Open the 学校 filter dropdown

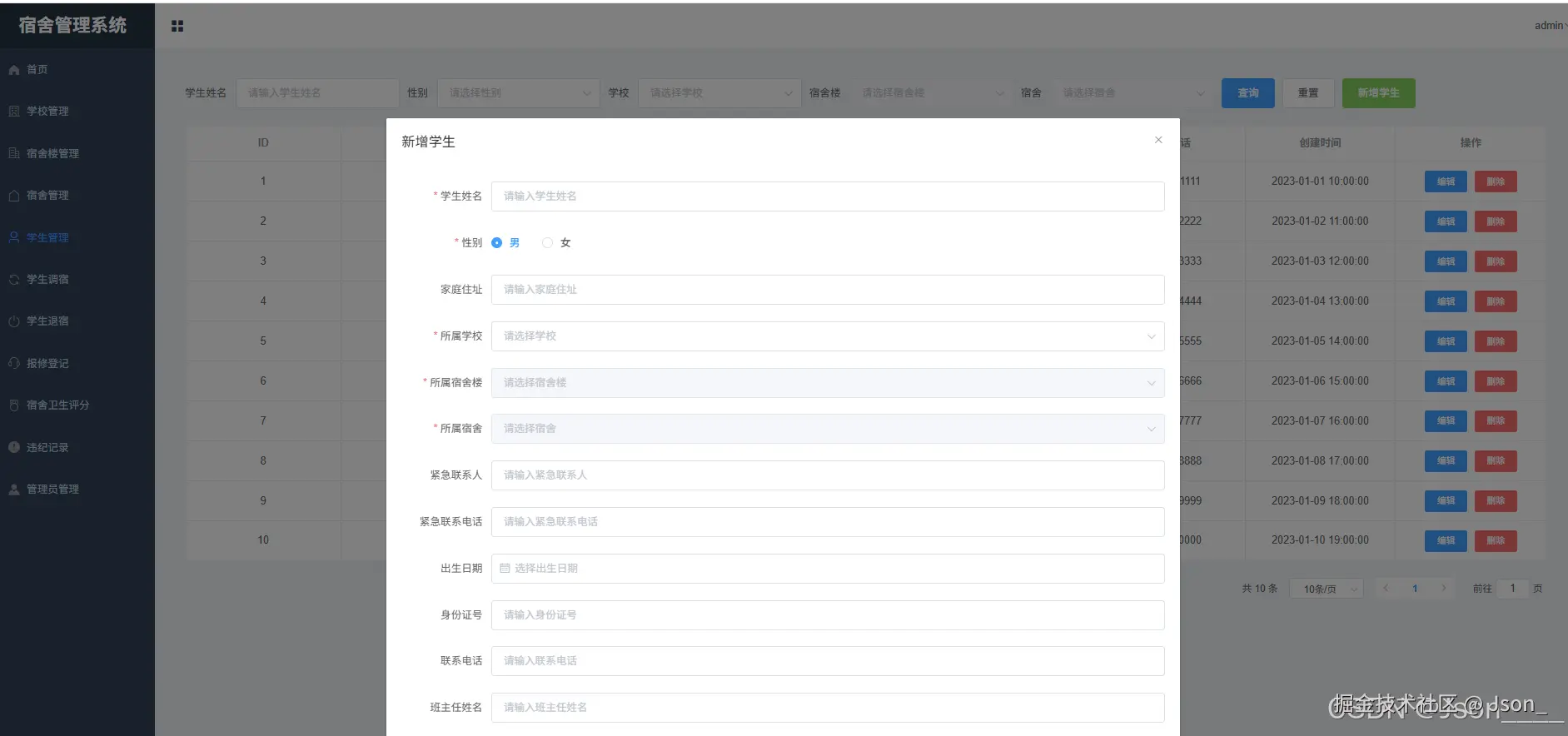719,93
